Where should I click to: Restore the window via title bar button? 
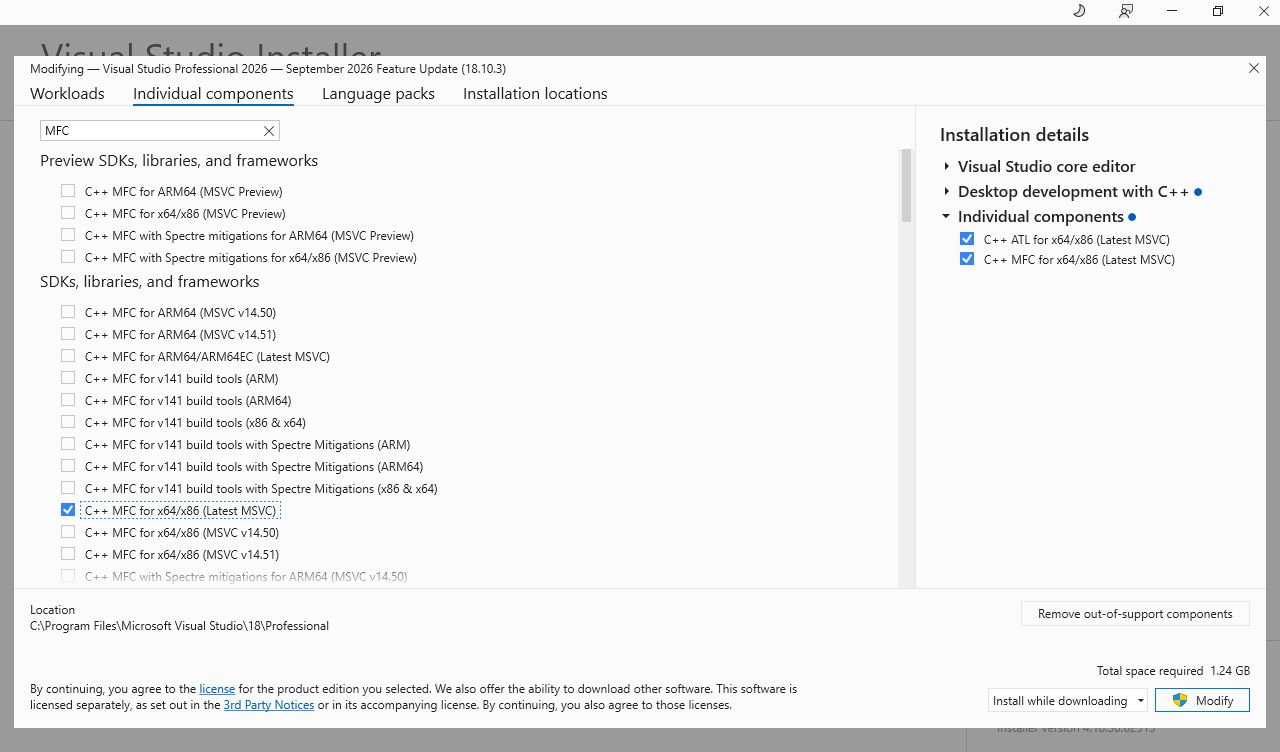pos(1218,11)
